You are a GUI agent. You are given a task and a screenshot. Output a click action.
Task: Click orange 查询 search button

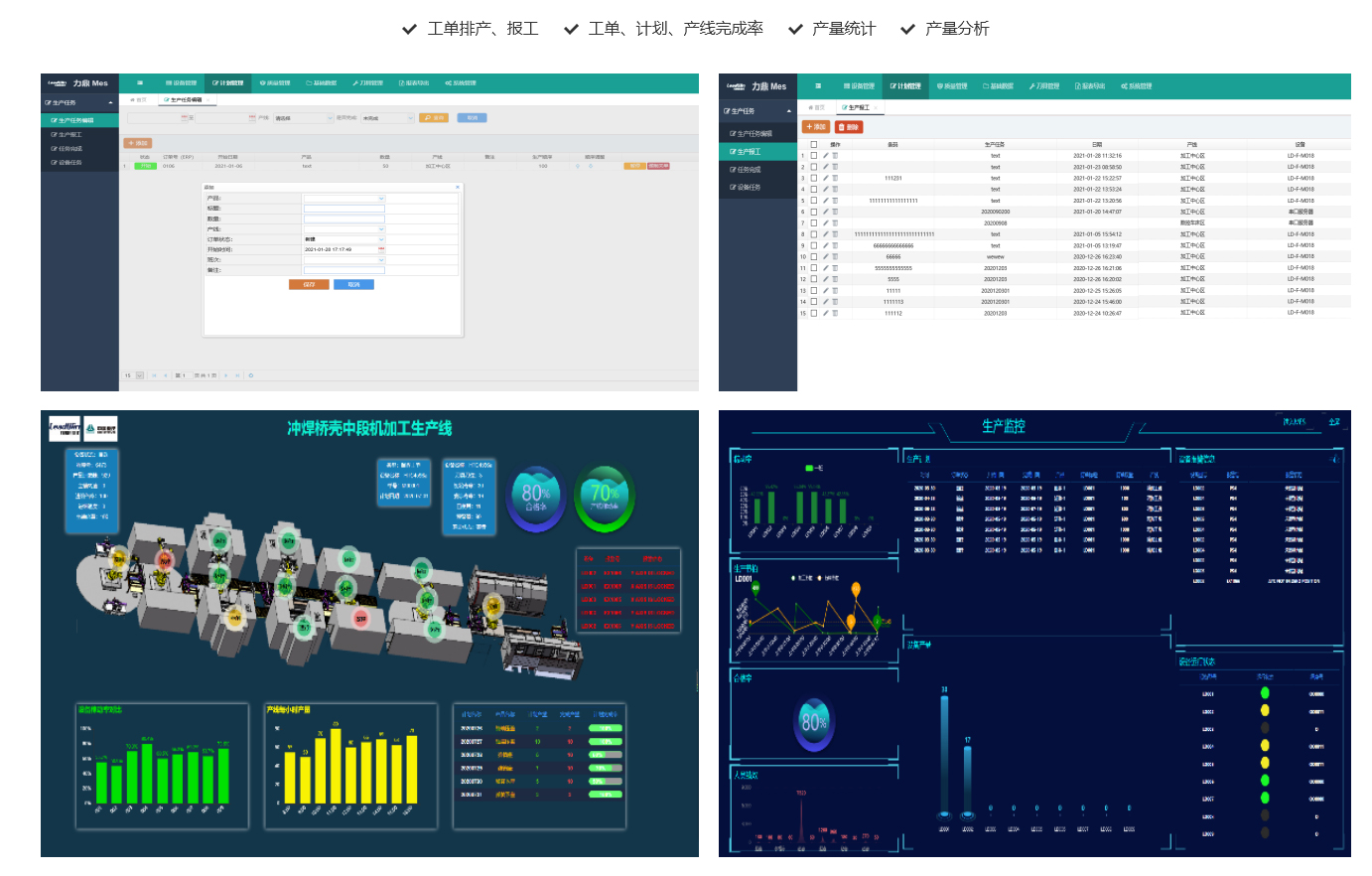[434, 118]
